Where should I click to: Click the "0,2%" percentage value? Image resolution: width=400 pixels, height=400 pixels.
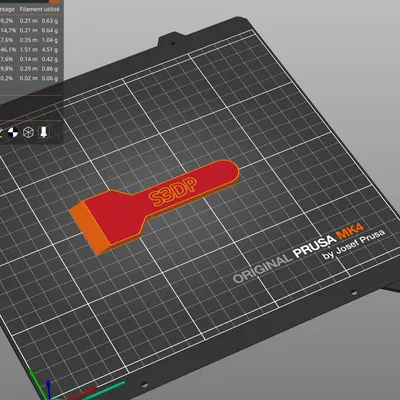click(x=6, y=78)
